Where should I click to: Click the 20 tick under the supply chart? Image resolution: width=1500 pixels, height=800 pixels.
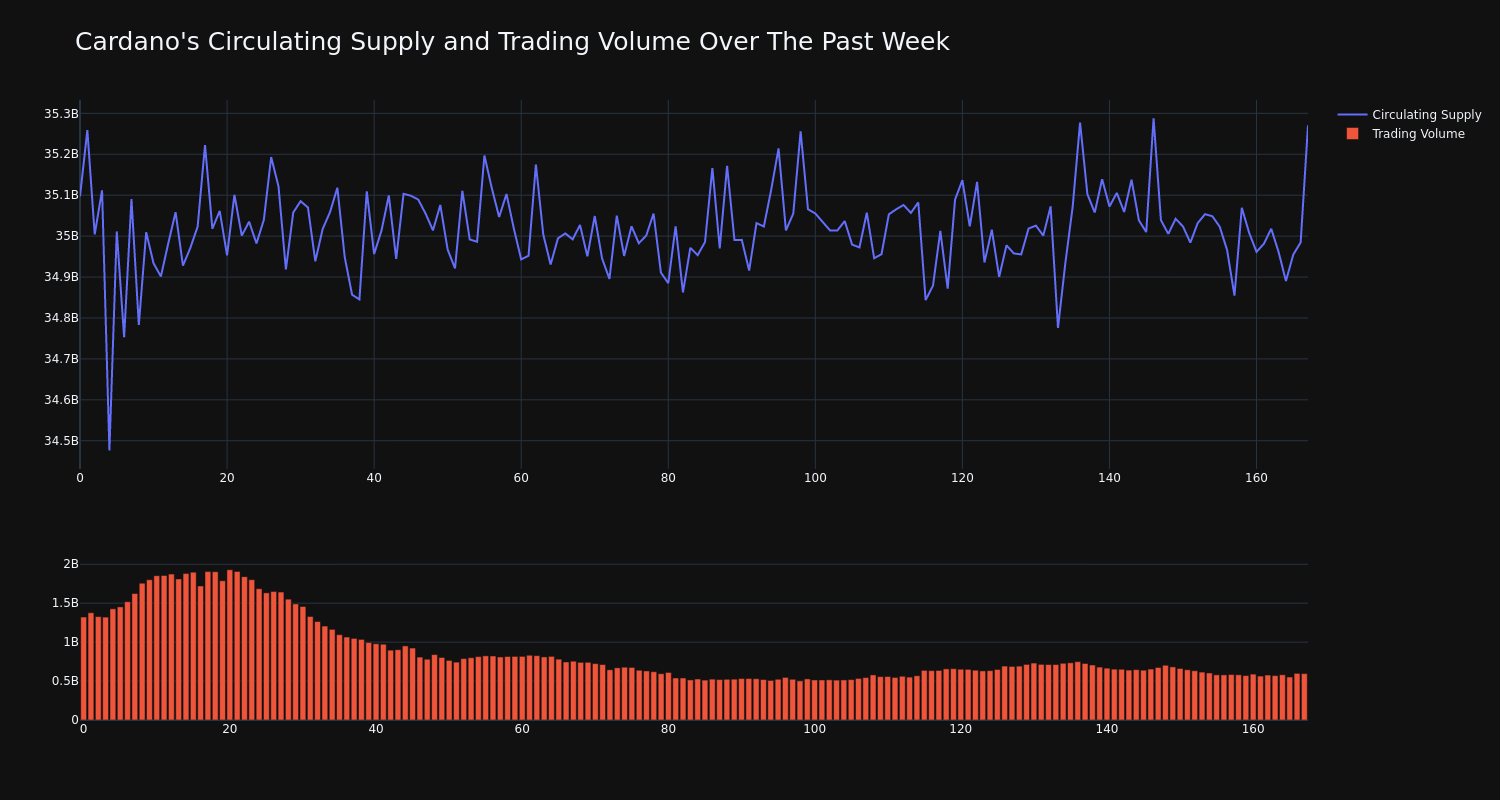(227, 478)
